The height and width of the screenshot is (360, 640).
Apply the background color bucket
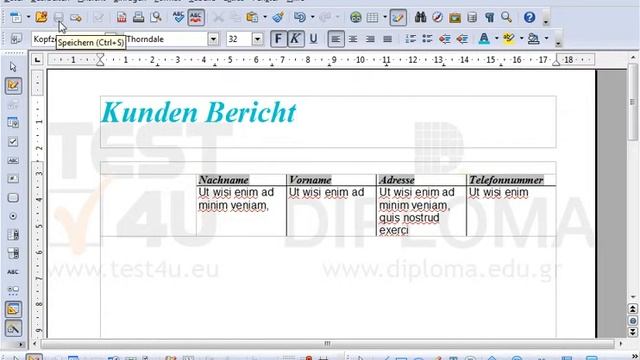[x=533, y=39]
